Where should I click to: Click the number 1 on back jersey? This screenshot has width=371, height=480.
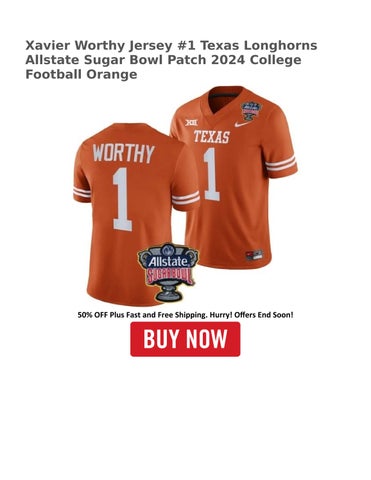pos(123,199)
